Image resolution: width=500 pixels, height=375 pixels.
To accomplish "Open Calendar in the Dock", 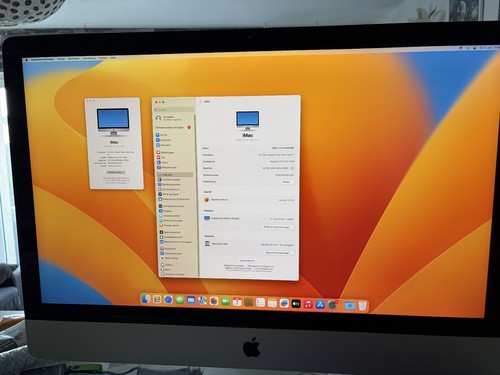I will pos(237,302).
